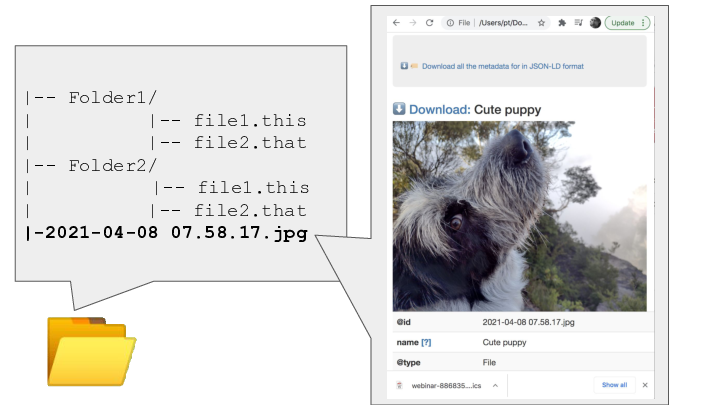Expand the webinar .ics download options chevron
The width and height of the screenshot is (720, 405).
(x=495, y=385)
